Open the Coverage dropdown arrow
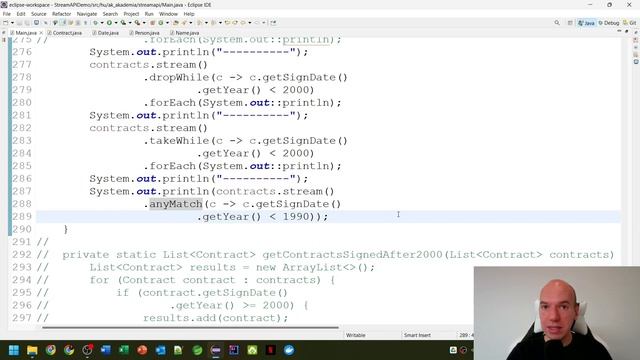The image size is (640, 360). pyautogui.click(x=130, y=23)
